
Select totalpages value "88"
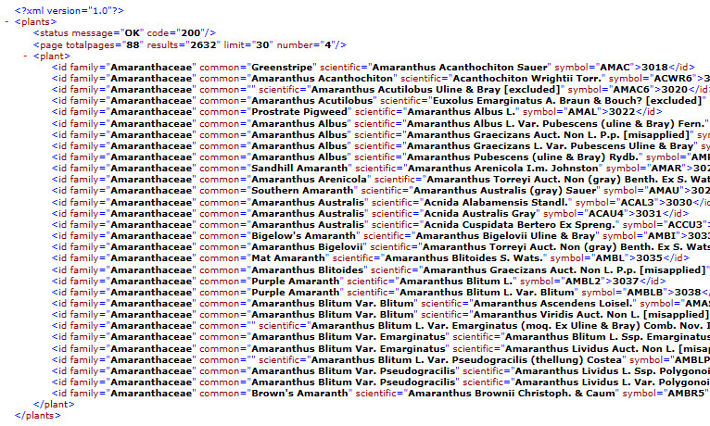coord(133,45)
